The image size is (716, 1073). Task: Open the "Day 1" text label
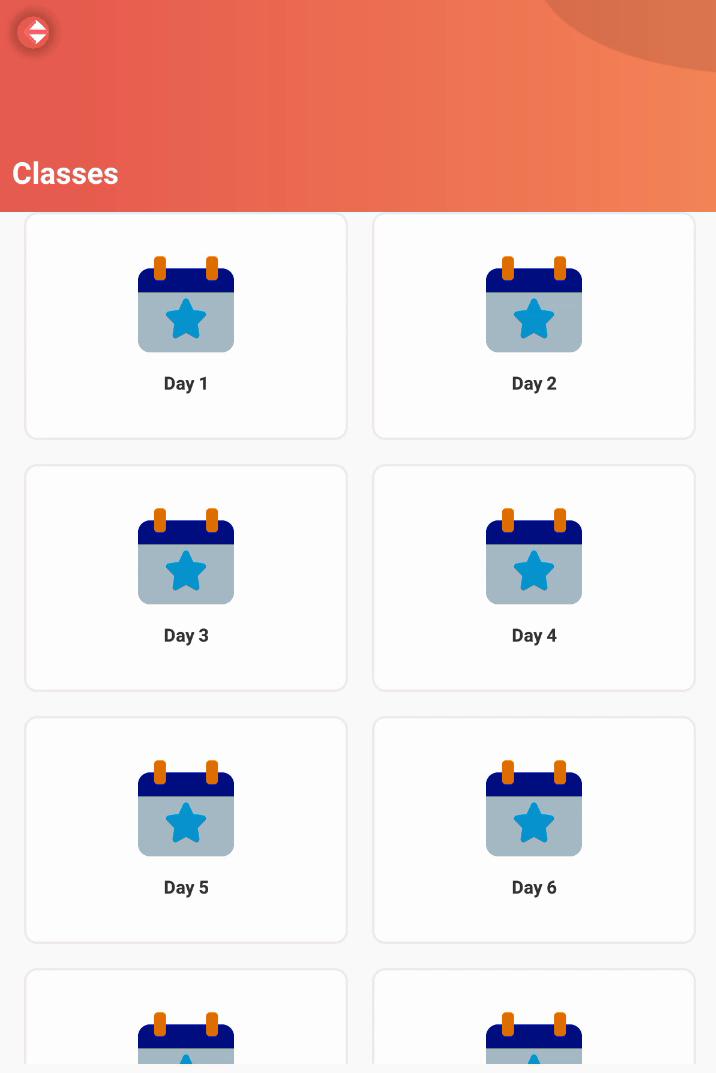[x=186, y=384]
